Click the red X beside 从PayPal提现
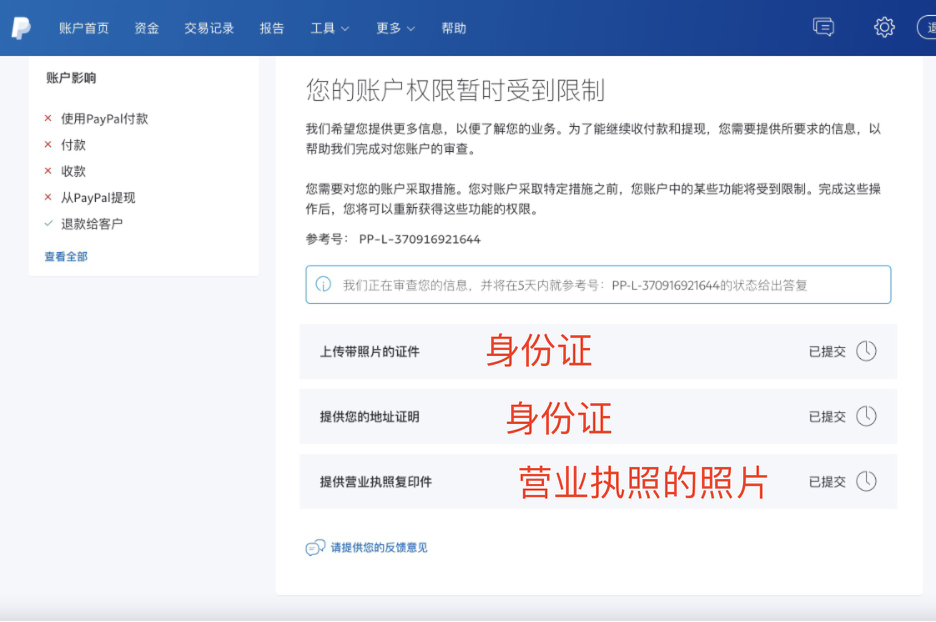 pos(48,197)
